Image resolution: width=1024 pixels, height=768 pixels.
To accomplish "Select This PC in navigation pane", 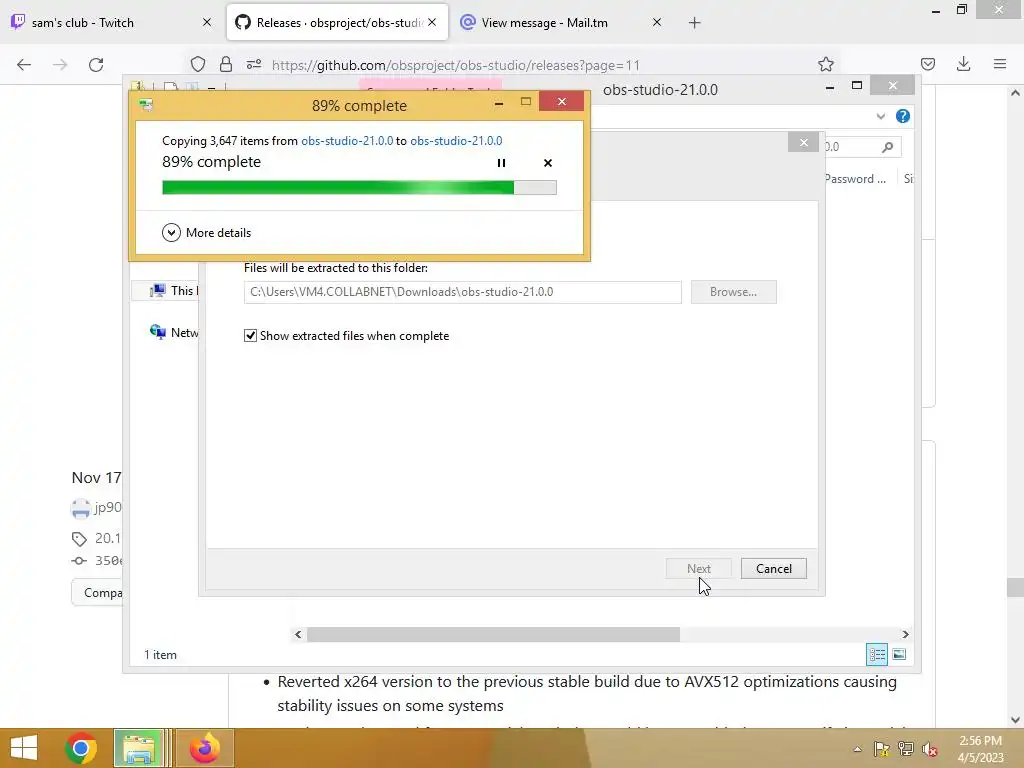I will [174, 291].
